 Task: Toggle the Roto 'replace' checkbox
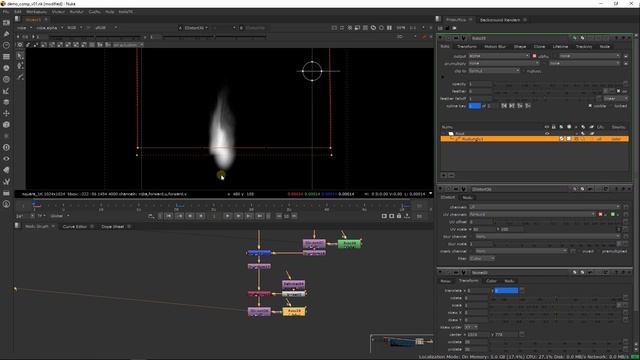coord(524,71)
